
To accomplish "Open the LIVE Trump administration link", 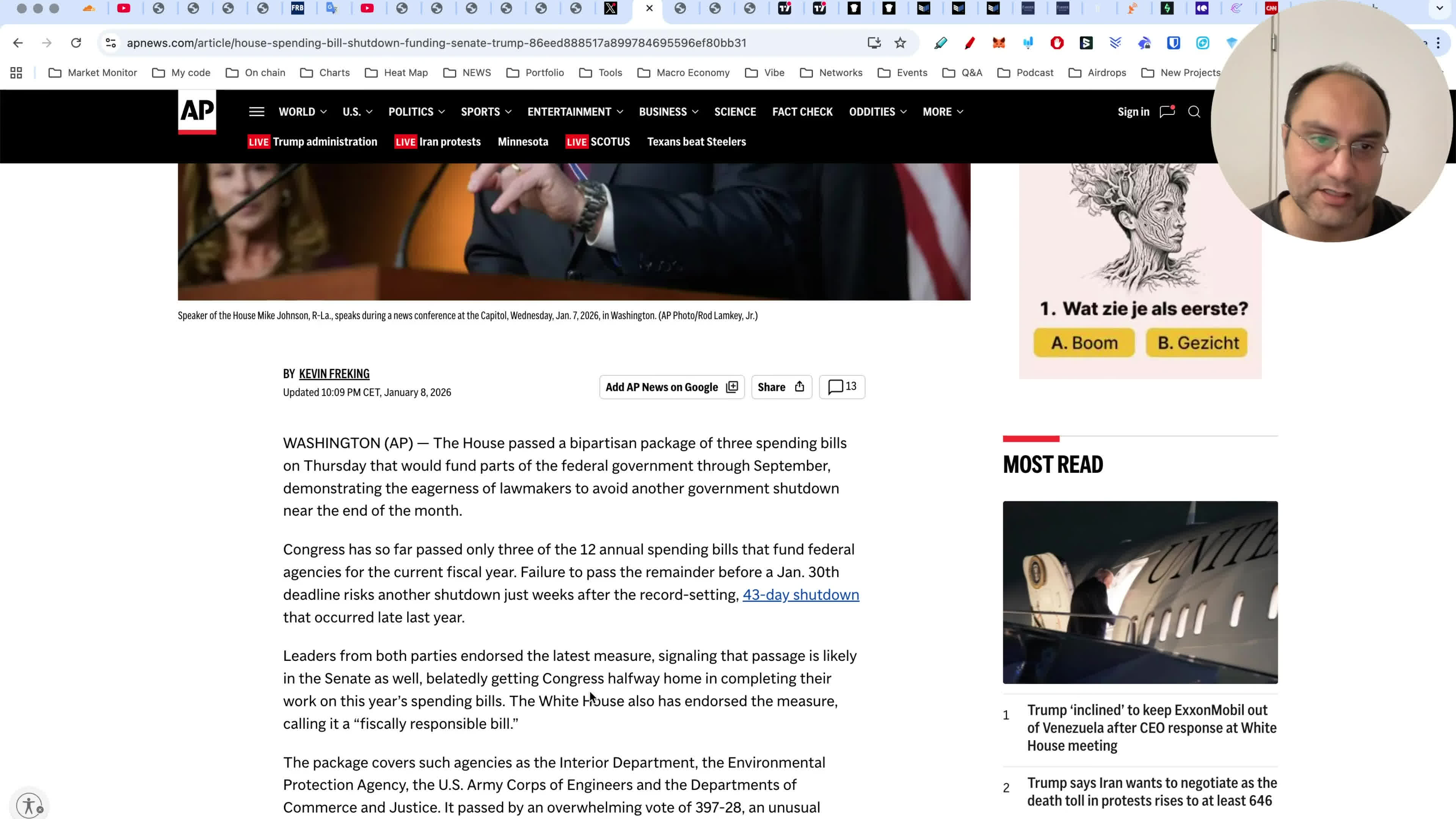I will (312, 142).
